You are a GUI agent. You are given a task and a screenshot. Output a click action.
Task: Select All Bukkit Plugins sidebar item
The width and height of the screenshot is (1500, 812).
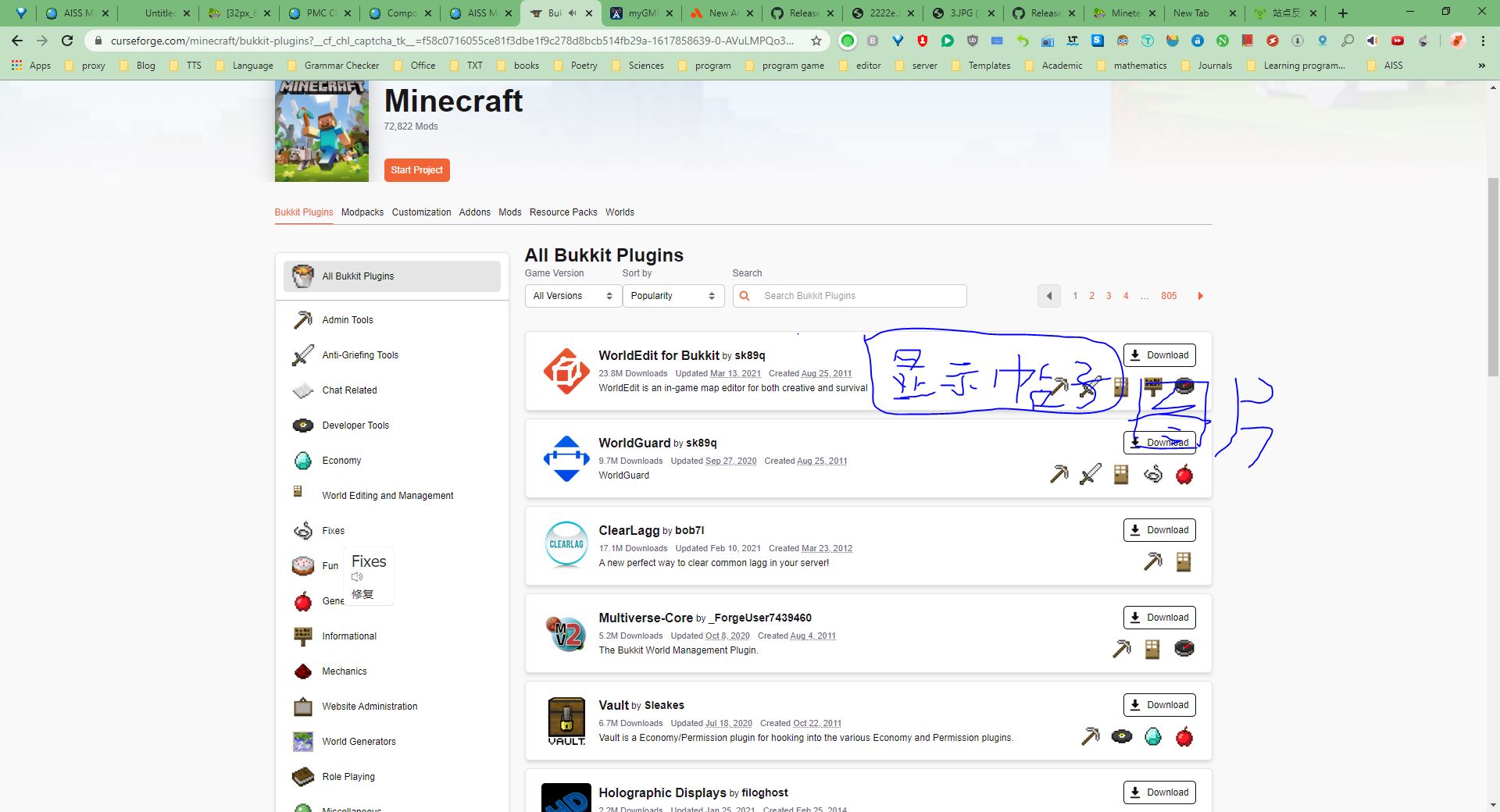[391, 276]
